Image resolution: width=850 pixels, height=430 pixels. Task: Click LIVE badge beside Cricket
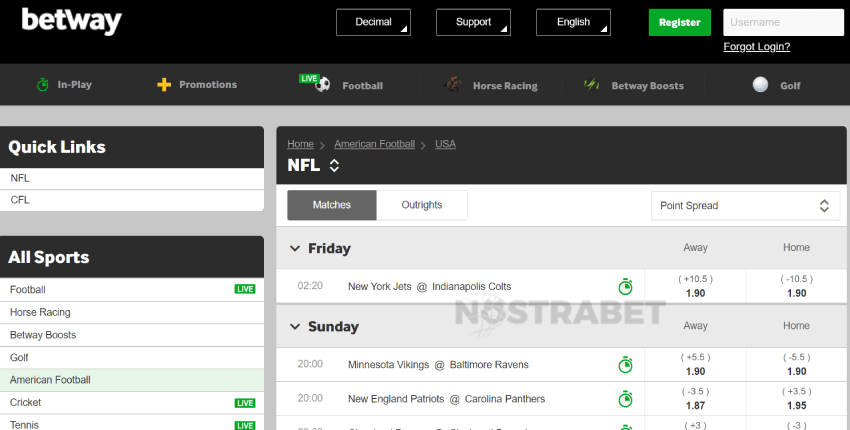[x=245, y=403]
